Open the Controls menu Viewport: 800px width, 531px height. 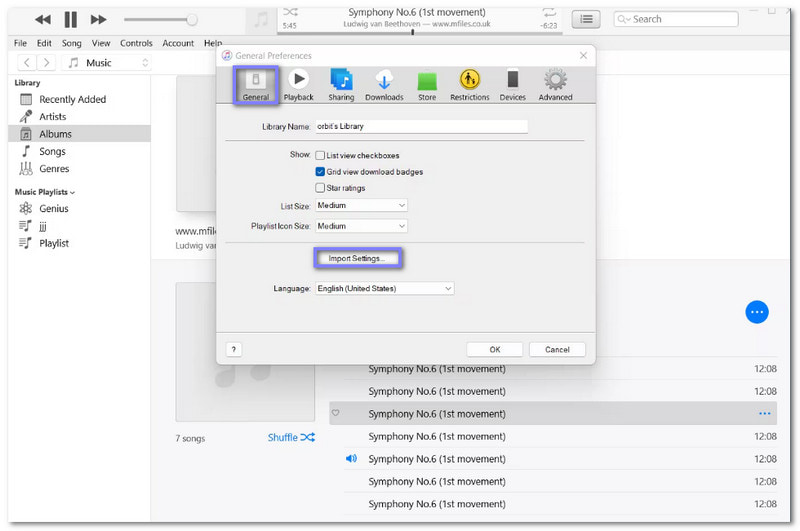pos(136,43)
